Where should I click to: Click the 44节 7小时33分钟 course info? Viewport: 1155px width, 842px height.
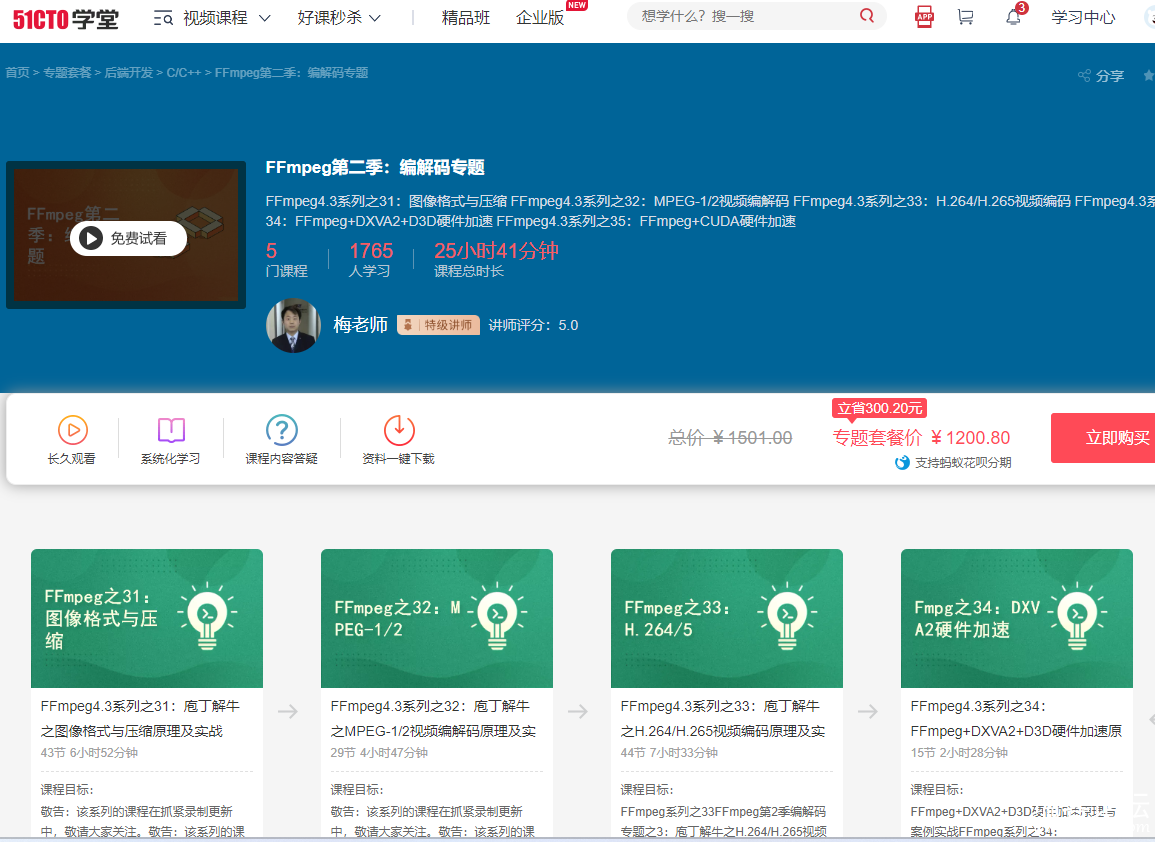pos(669,753)
